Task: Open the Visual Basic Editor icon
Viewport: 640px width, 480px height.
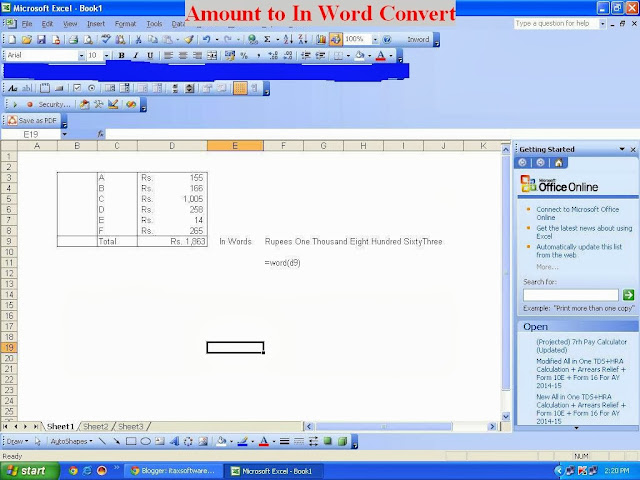Action: pyautogui.click(x=84, y=104)
